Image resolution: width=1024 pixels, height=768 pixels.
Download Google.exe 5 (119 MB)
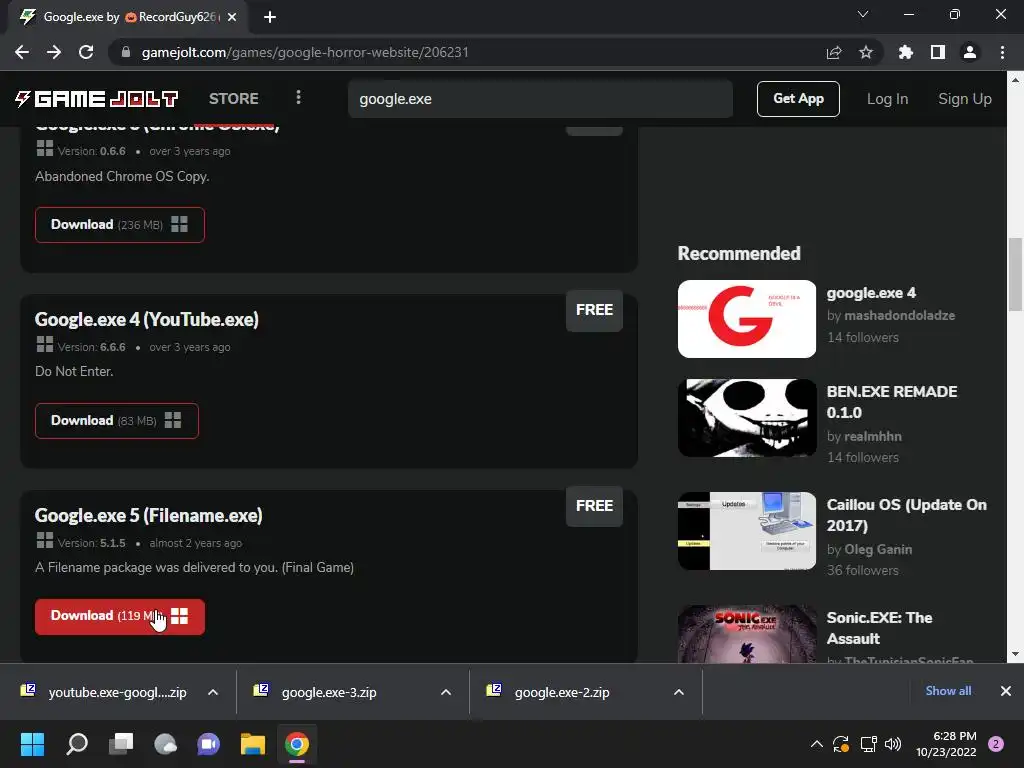(120, 616)
